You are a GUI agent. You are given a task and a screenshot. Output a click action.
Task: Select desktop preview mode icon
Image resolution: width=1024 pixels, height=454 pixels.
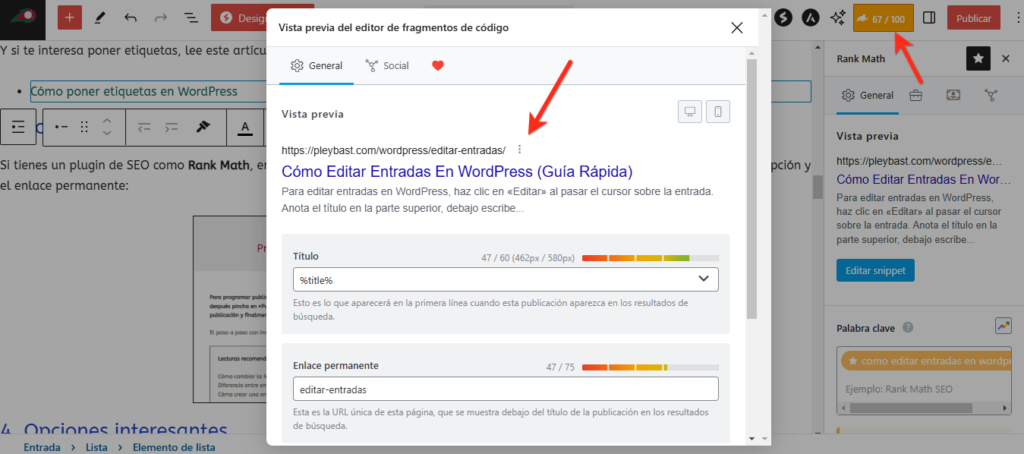[689, 112]
